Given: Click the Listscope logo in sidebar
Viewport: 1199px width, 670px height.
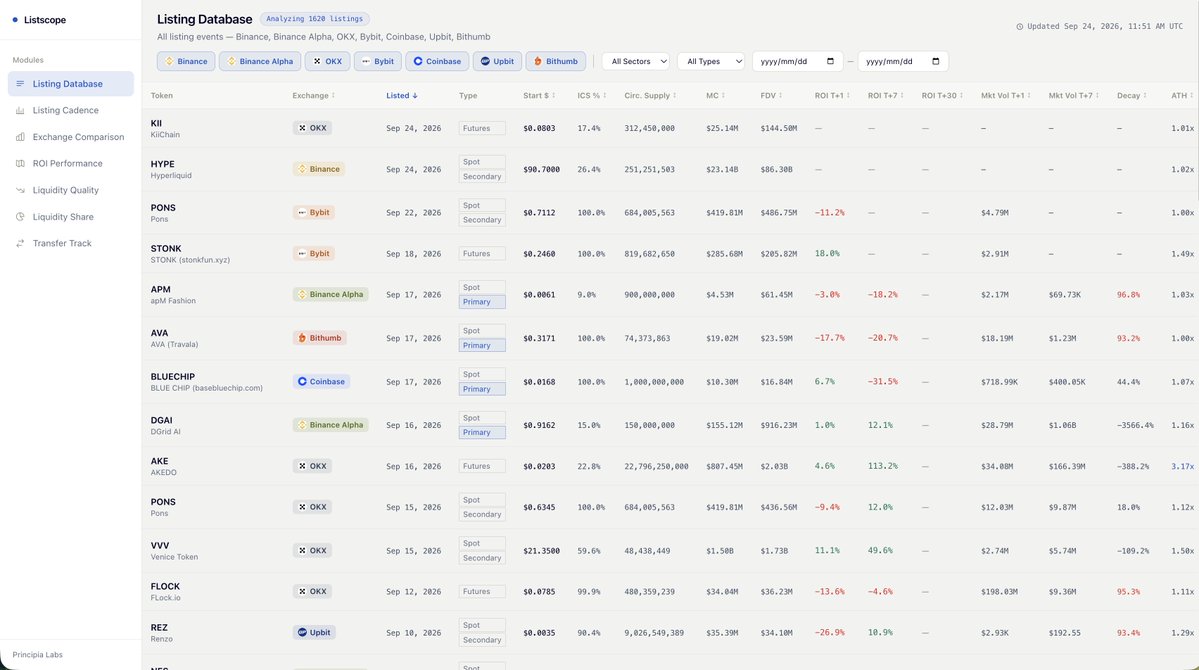Looking at the screenshot, I should (39, 20).
